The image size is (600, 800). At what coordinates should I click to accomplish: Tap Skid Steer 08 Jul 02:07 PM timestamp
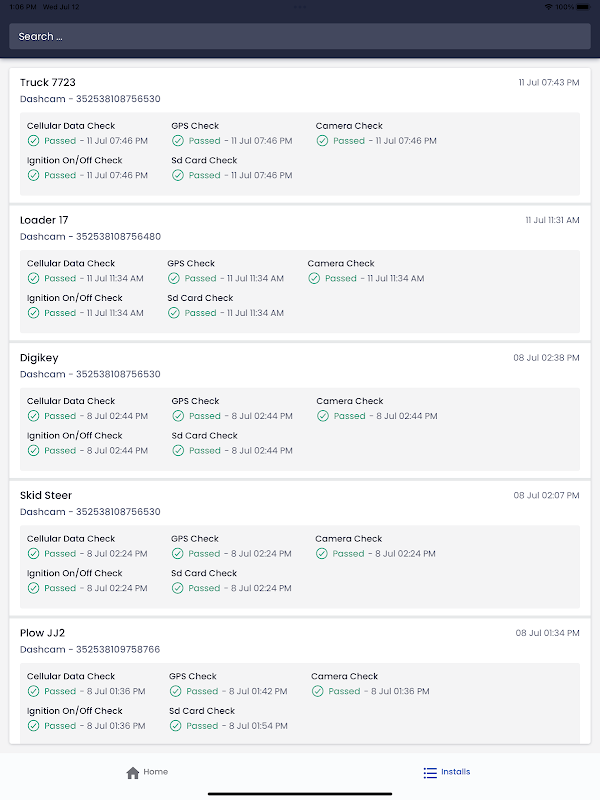[x=546, y=496]
